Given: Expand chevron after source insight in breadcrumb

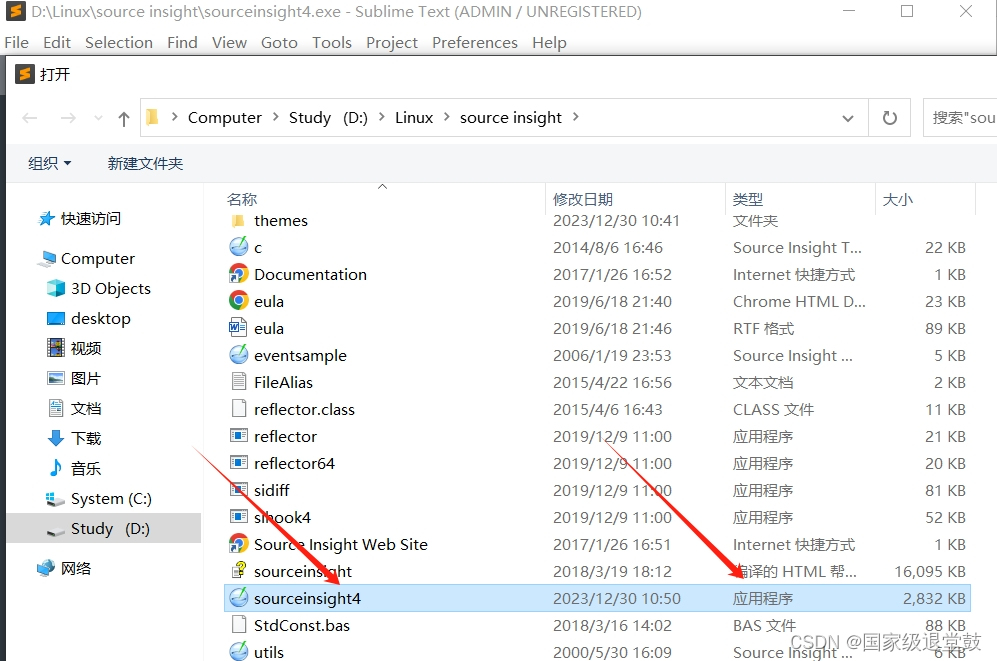Looking at the screenshot, I should (575, 117).
